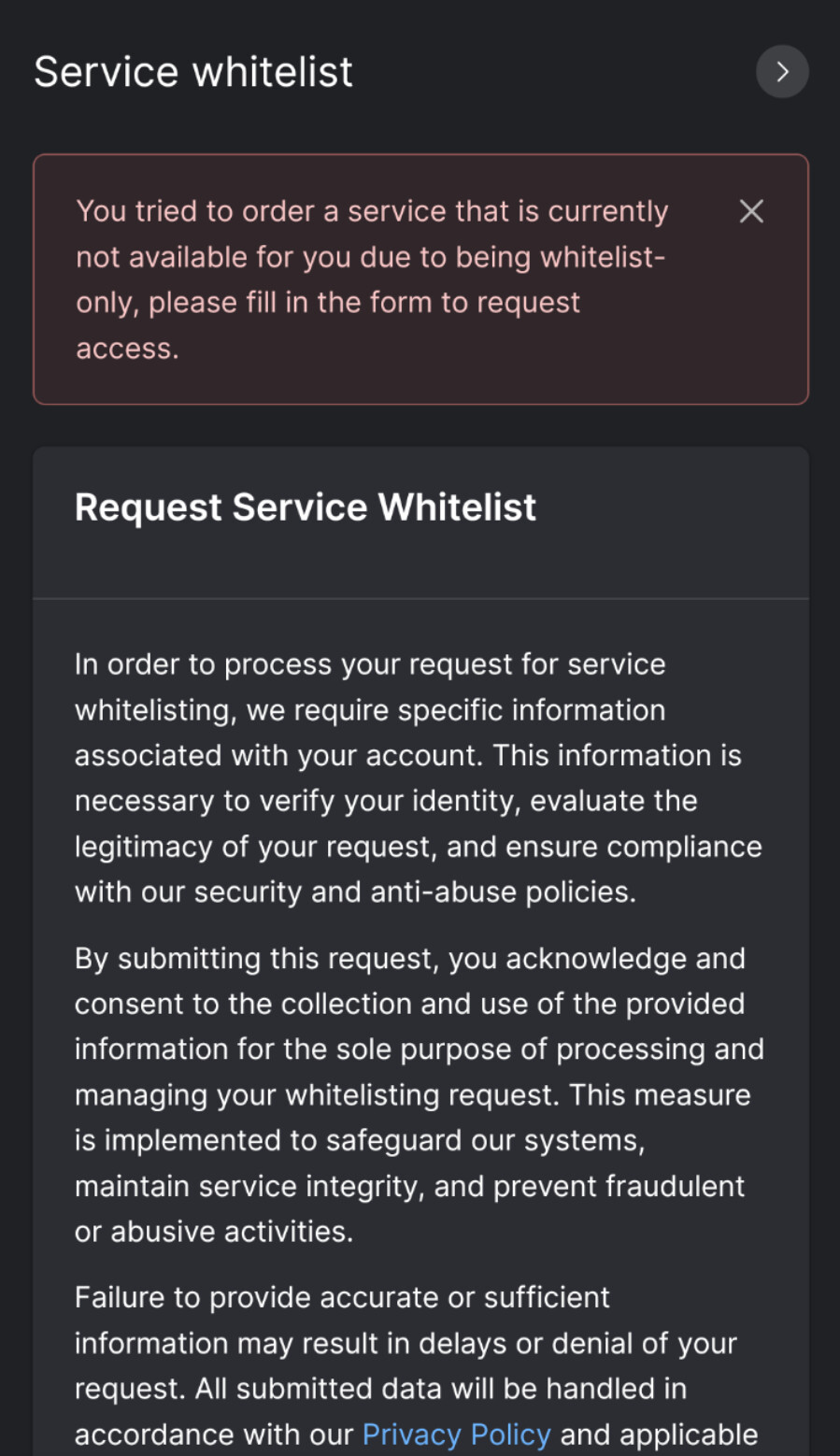Screen dimensions: 840x1456
Task: Click the word "access." ending the alert
Action: point(127,349)
